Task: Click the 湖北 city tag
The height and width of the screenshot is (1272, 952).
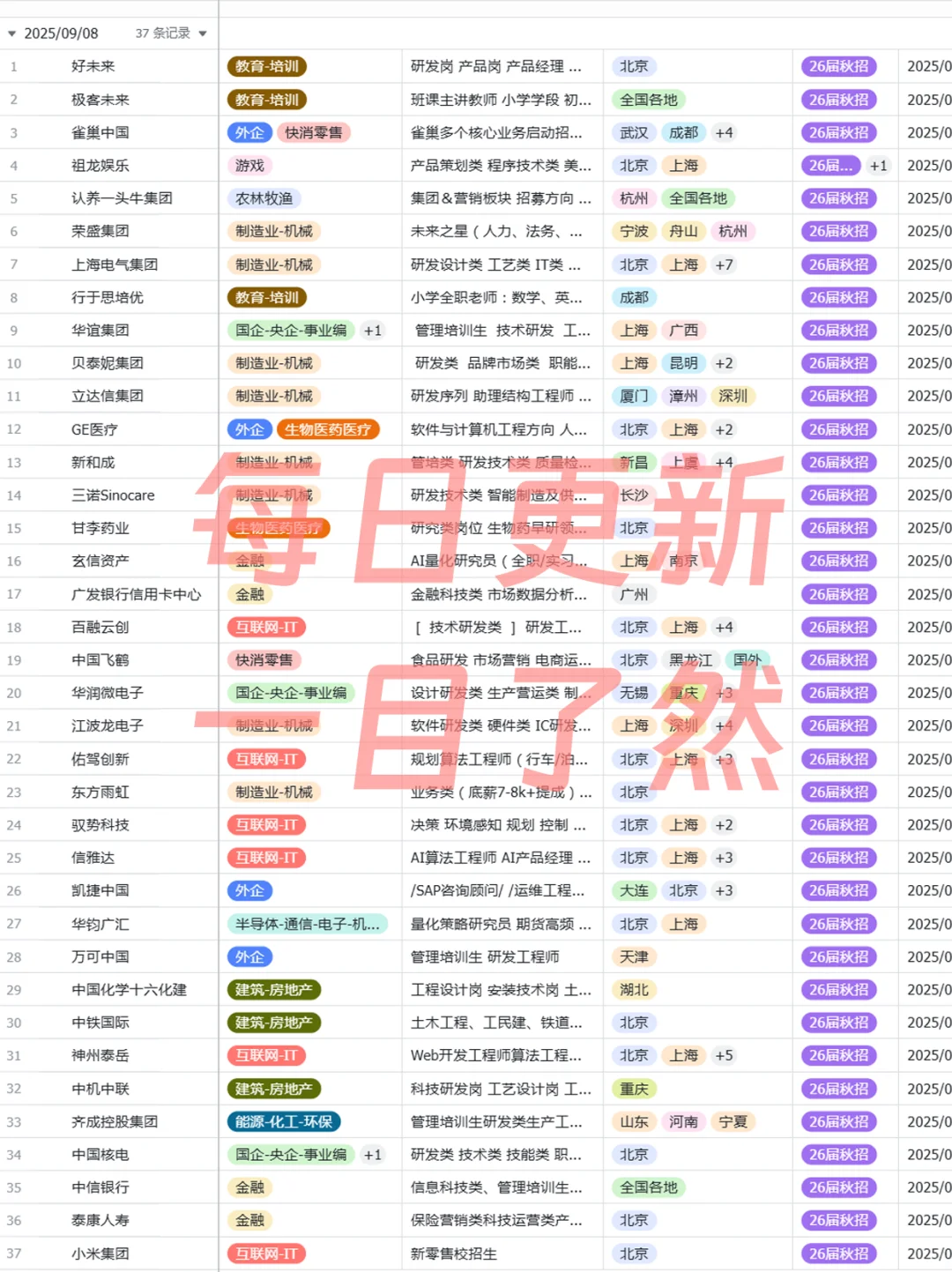Action: coord(634,990)
